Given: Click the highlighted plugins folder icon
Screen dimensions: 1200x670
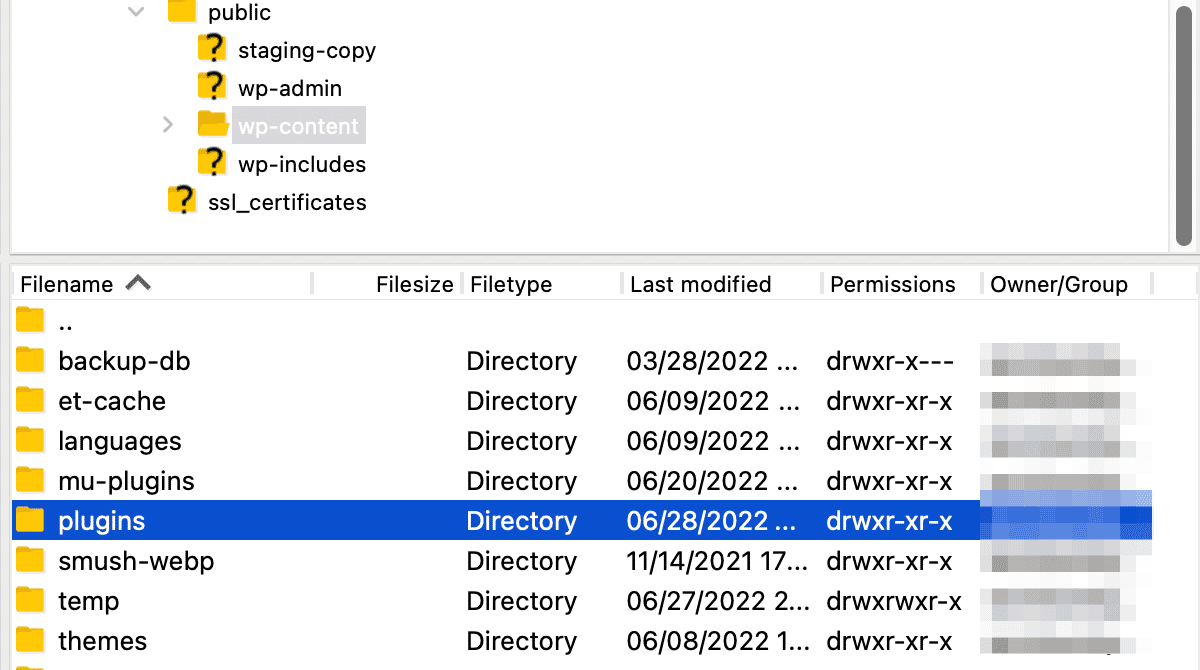Looking at the screenshot, I should (x=29, y=520).
